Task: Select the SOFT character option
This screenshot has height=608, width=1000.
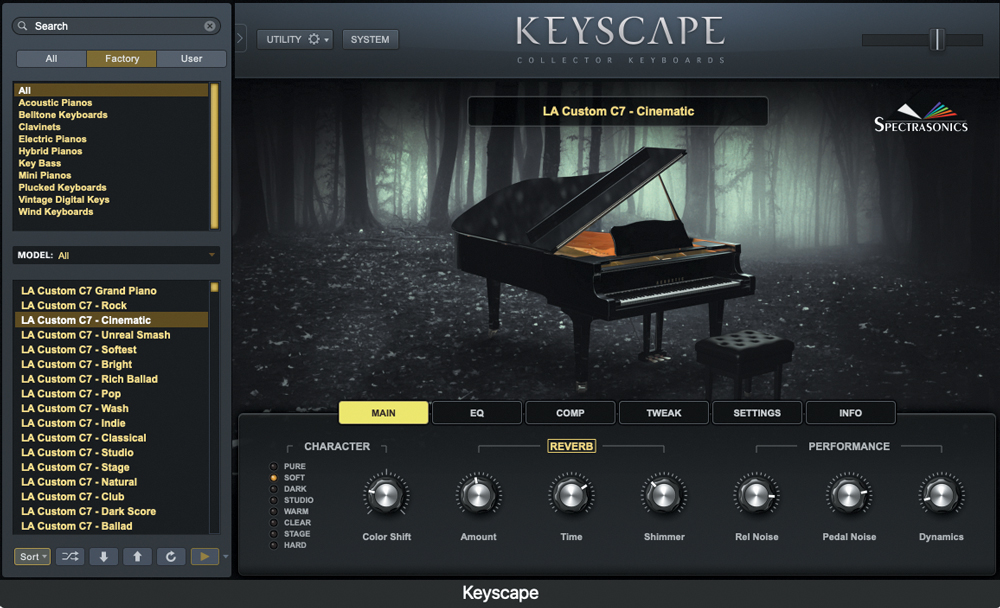Action: (x=287, y=478)
